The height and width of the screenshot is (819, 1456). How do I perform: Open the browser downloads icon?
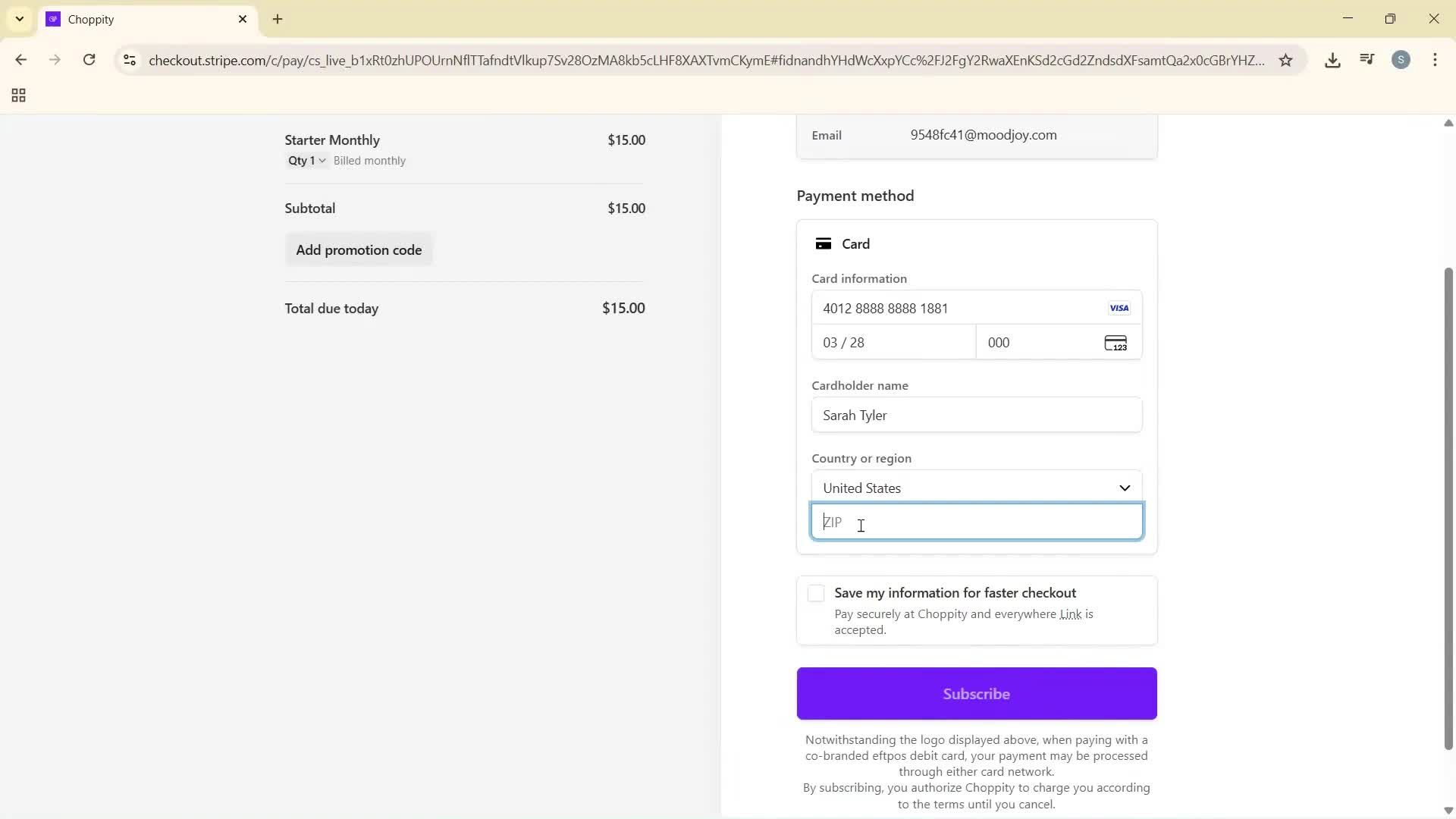click(1332, 60)
